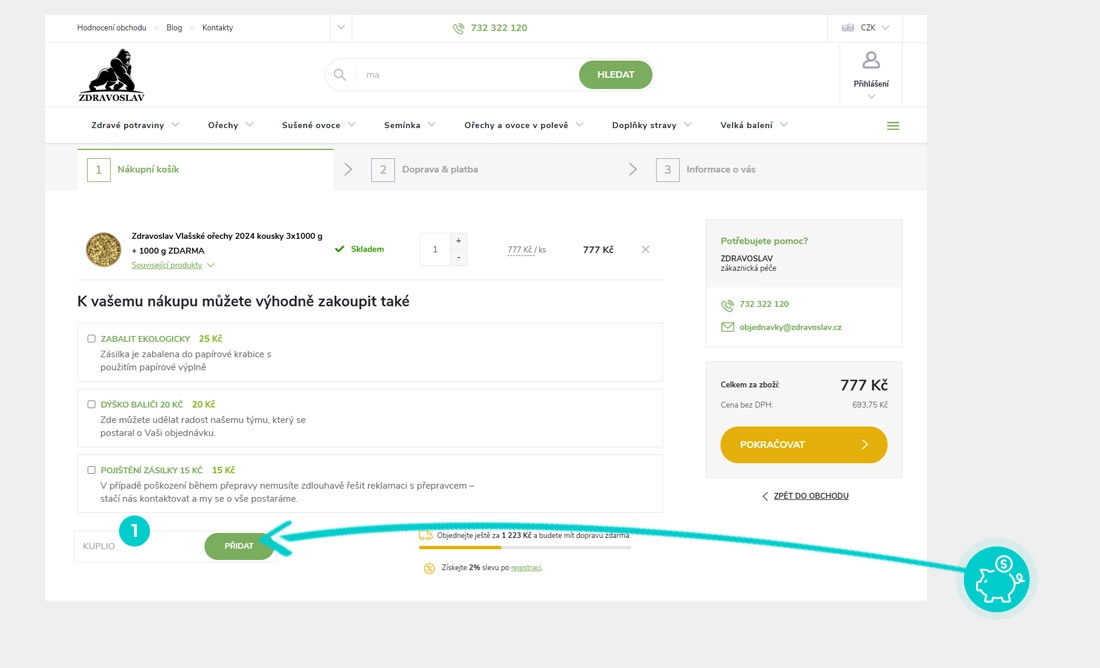The height and width of the screenshot is (668, 1100).
Task: Open the Sušené ovoce menu
Action: click(319, 125)
